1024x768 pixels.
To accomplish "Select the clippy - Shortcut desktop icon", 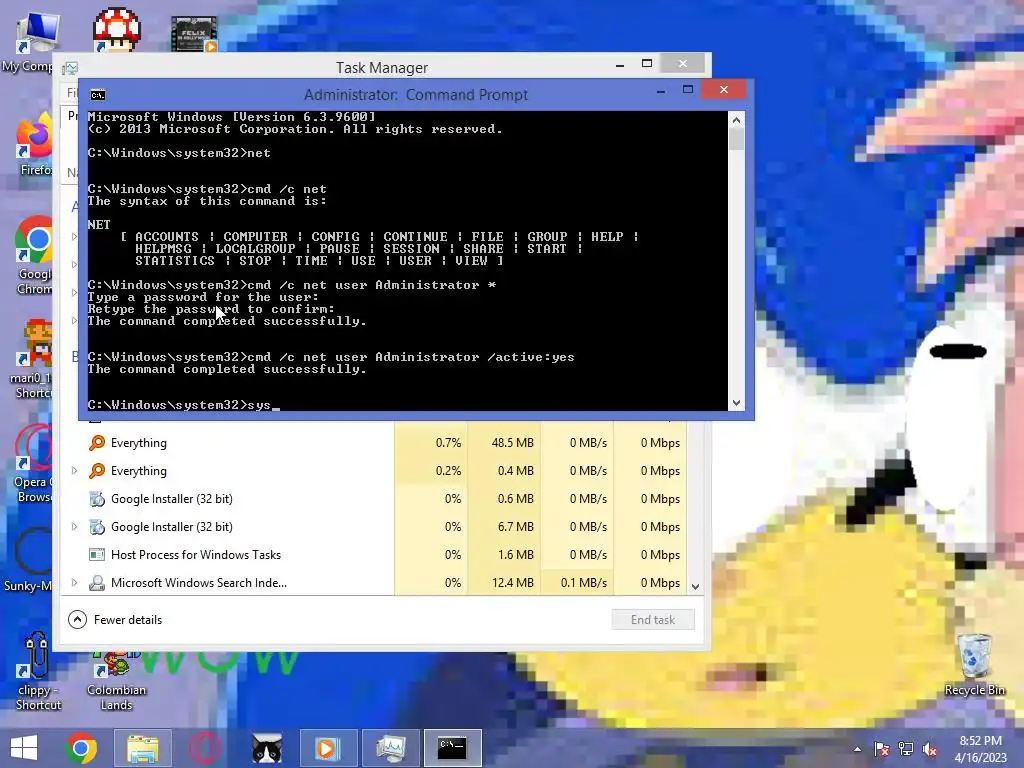I will coord(38,671).
